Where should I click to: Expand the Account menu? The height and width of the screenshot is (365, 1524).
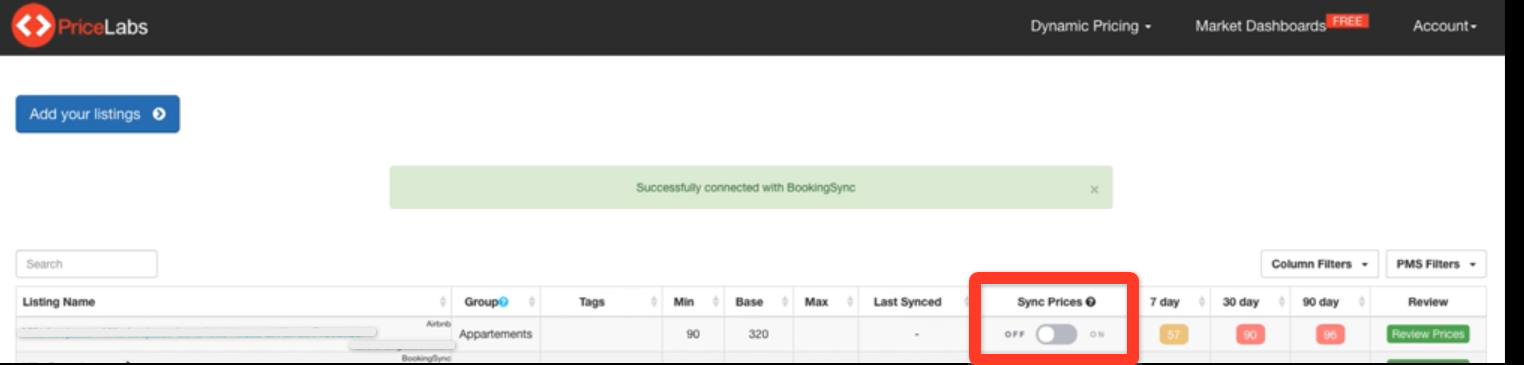coord(1444,27)
